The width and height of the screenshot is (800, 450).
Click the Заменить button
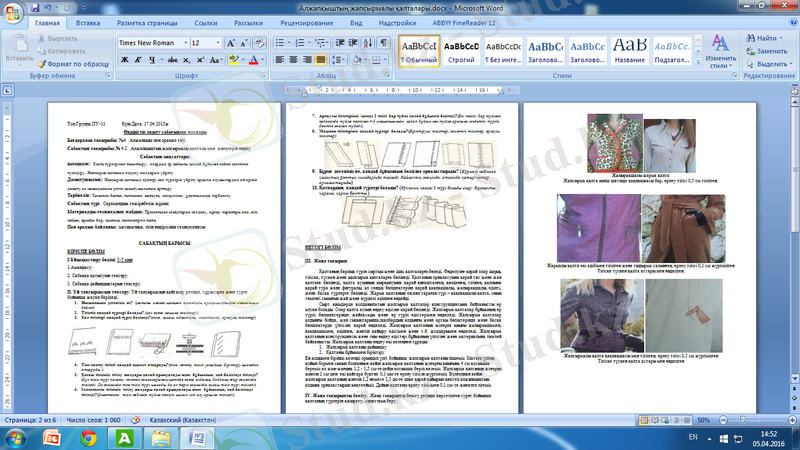coord(763,50)
